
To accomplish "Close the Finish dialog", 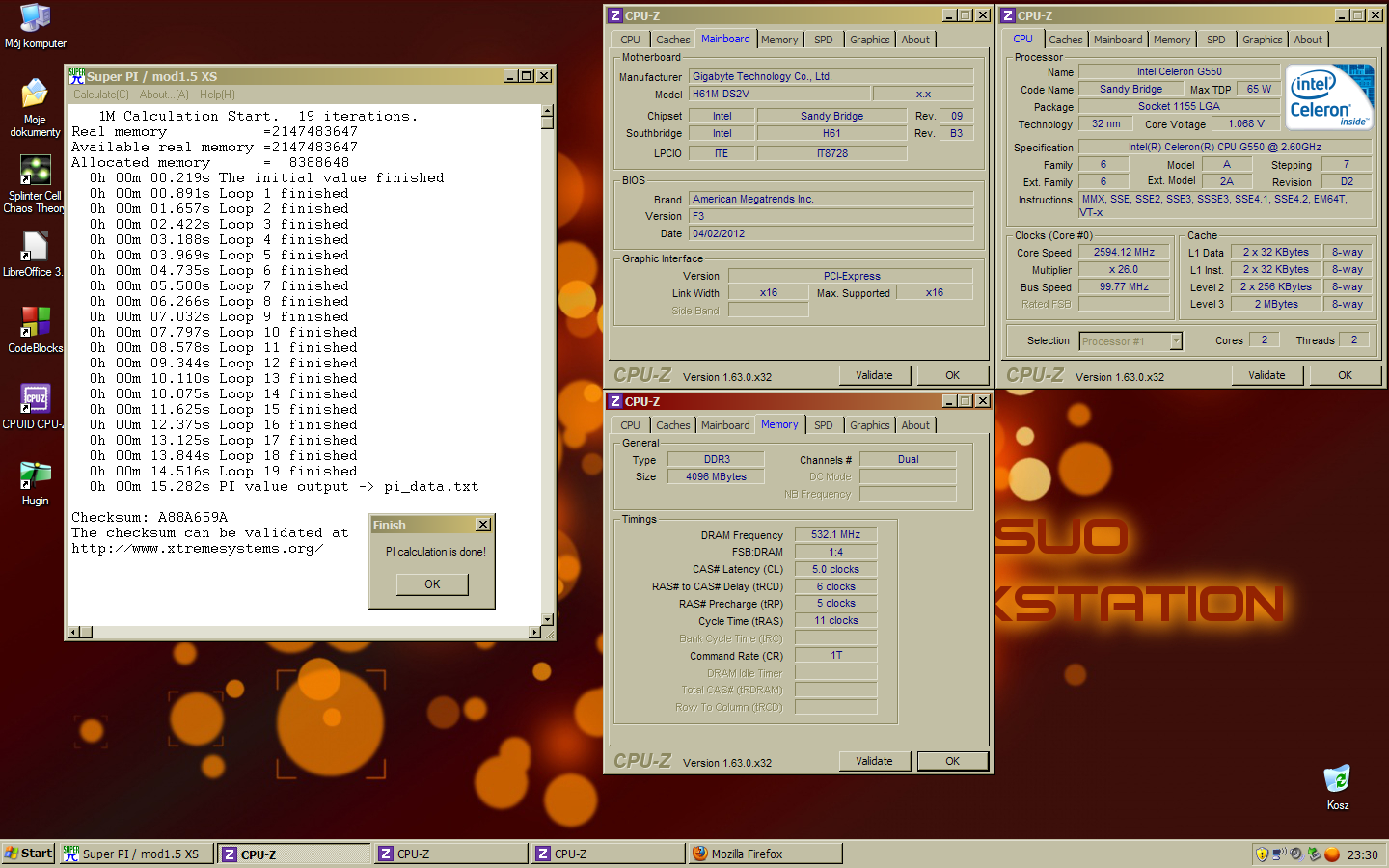I will (483, 525).
